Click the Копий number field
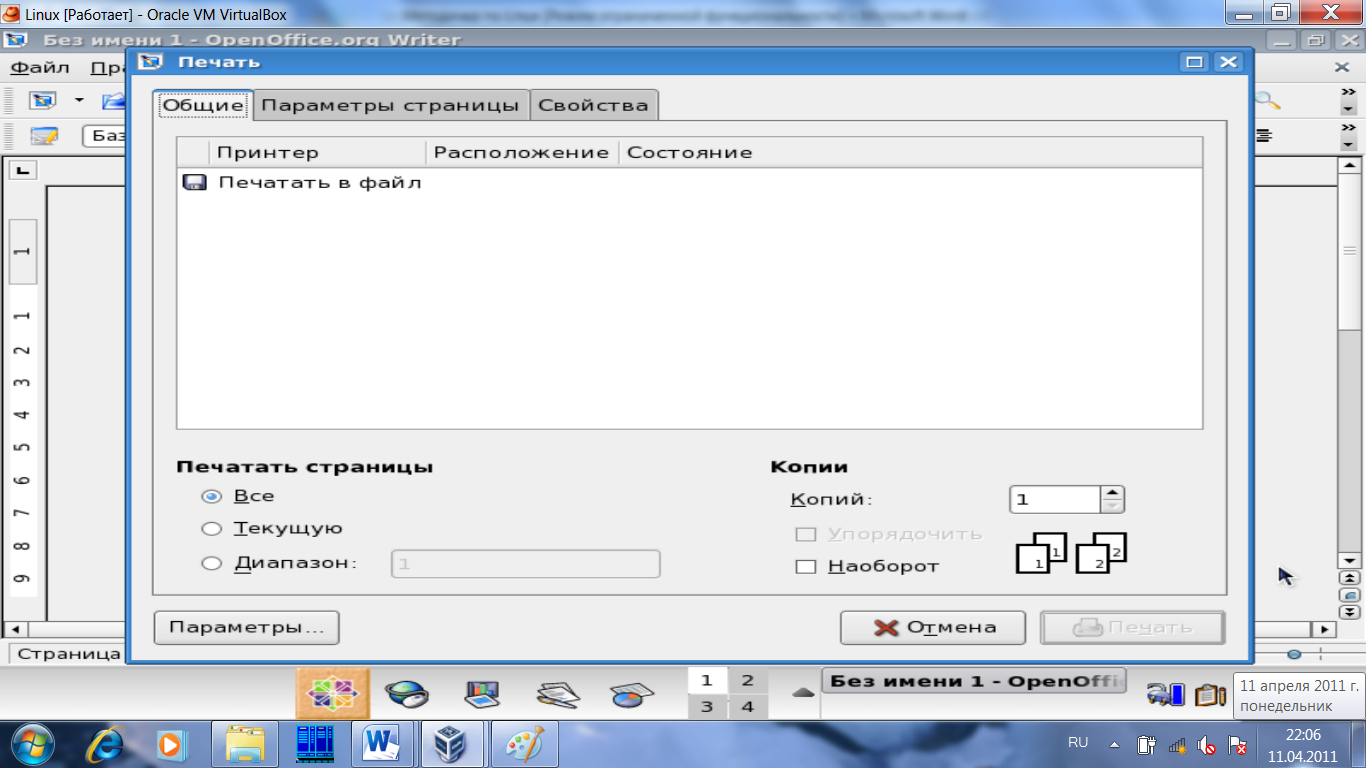1366x768 pixels. pos(1055,499)
